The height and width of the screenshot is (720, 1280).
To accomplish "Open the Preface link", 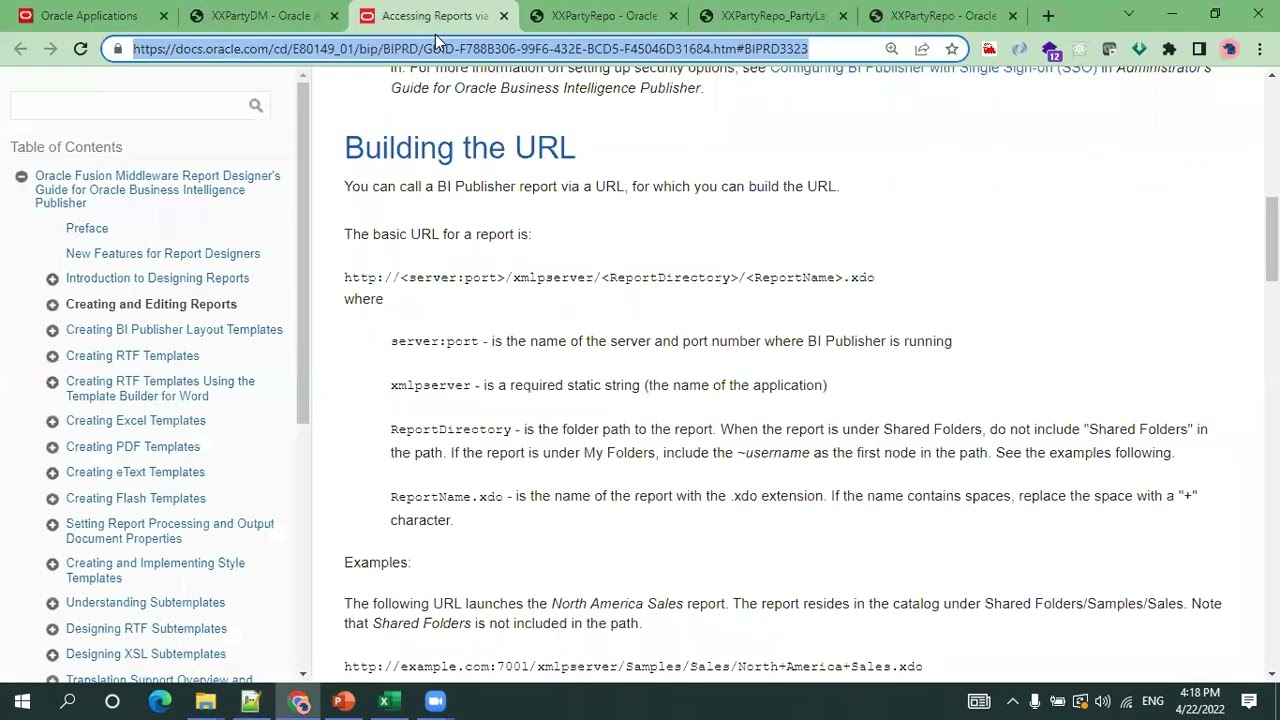I will coord(87,228).
